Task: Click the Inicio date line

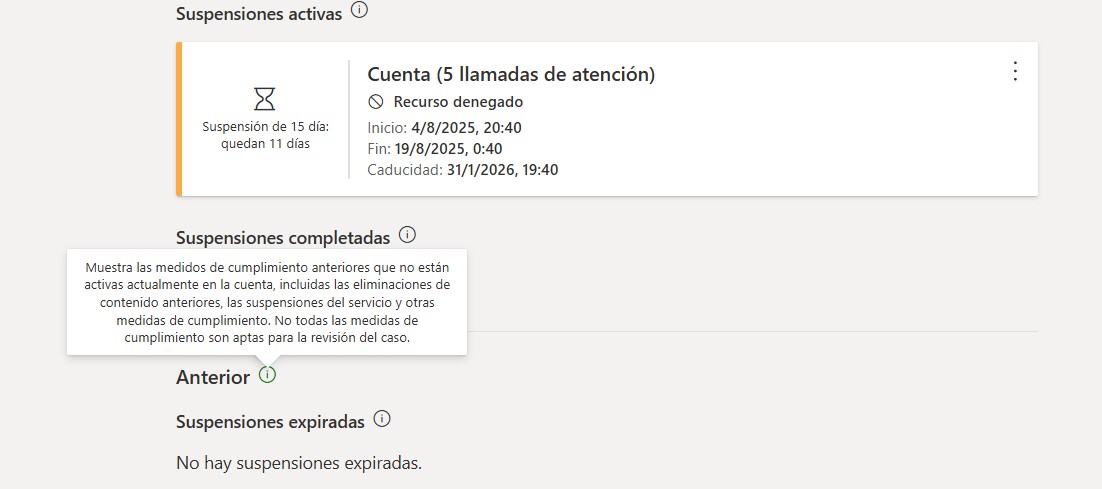Action: [x=445, y=127]
